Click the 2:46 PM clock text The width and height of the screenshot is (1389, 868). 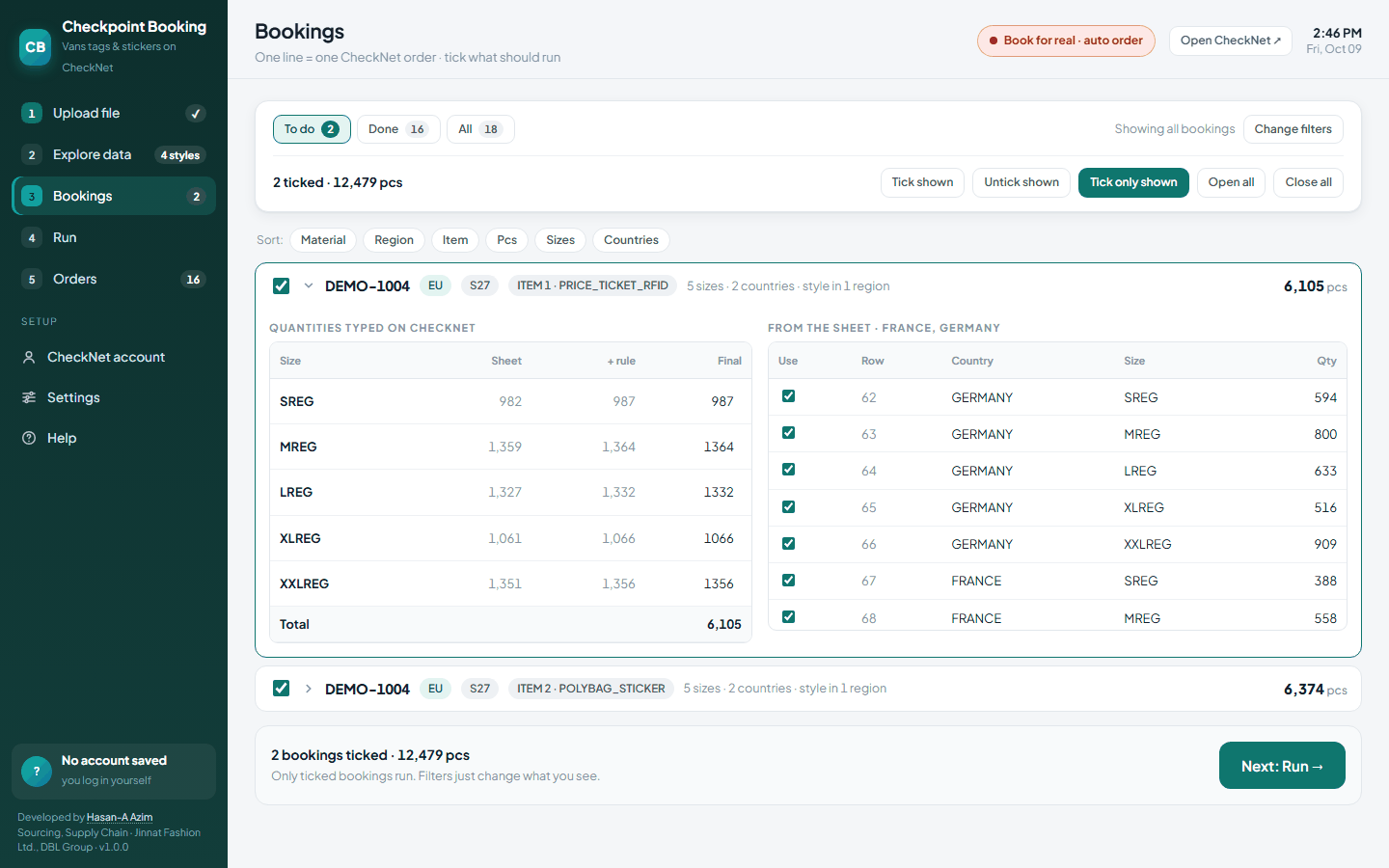point(1337,33)
